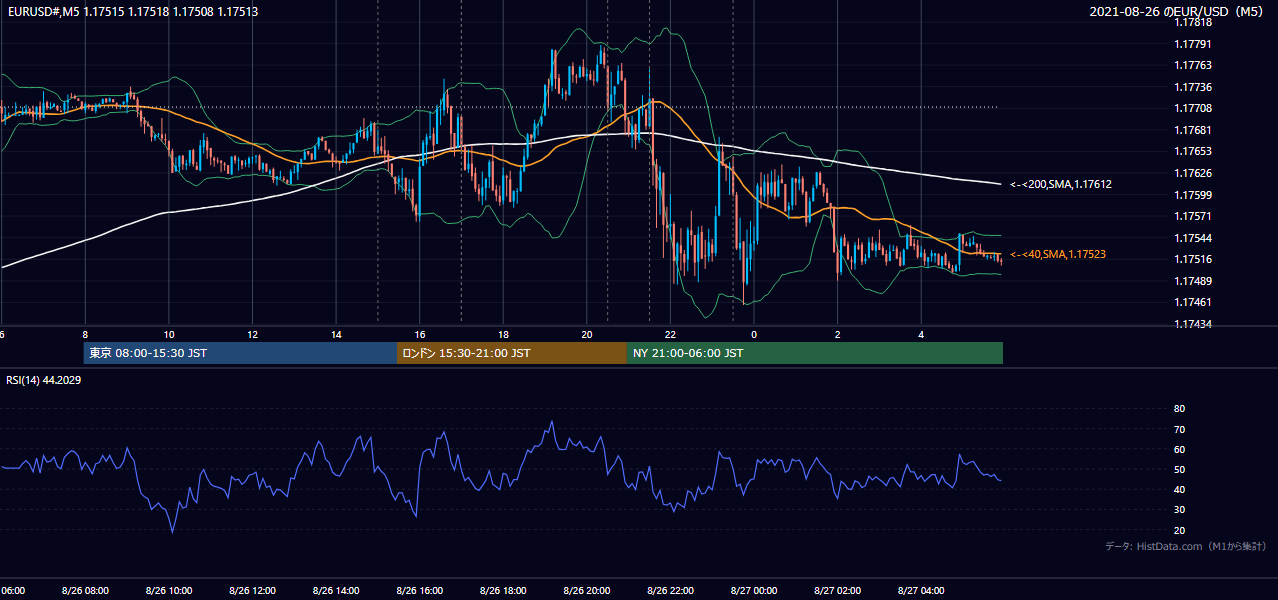Click price axis value 1.17434

point(1192,324)
